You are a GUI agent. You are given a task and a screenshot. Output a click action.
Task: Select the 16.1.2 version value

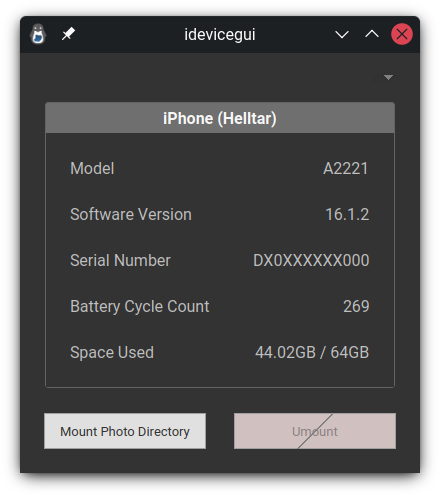point(347,214)
